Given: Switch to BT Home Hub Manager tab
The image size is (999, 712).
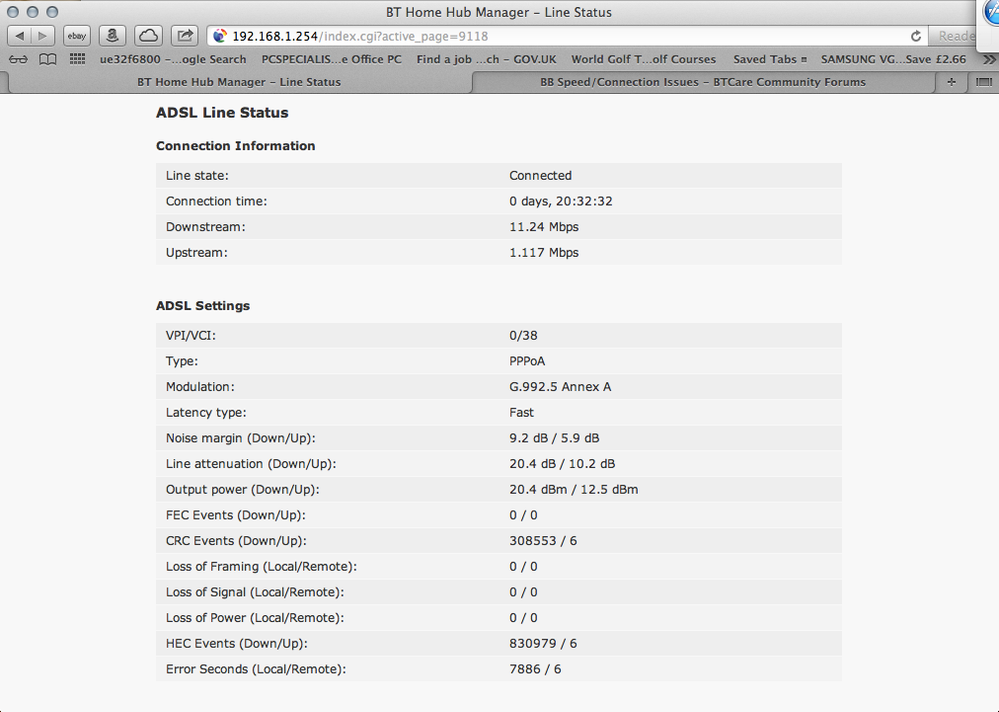Looking at the screenshot, I should (239, 82).
